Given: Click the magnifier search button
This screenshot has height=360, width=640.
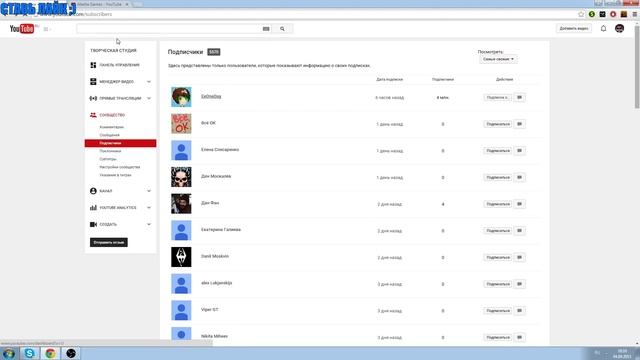Looking at the screenshot, I should pyautogui.click(x=282, y=29).
